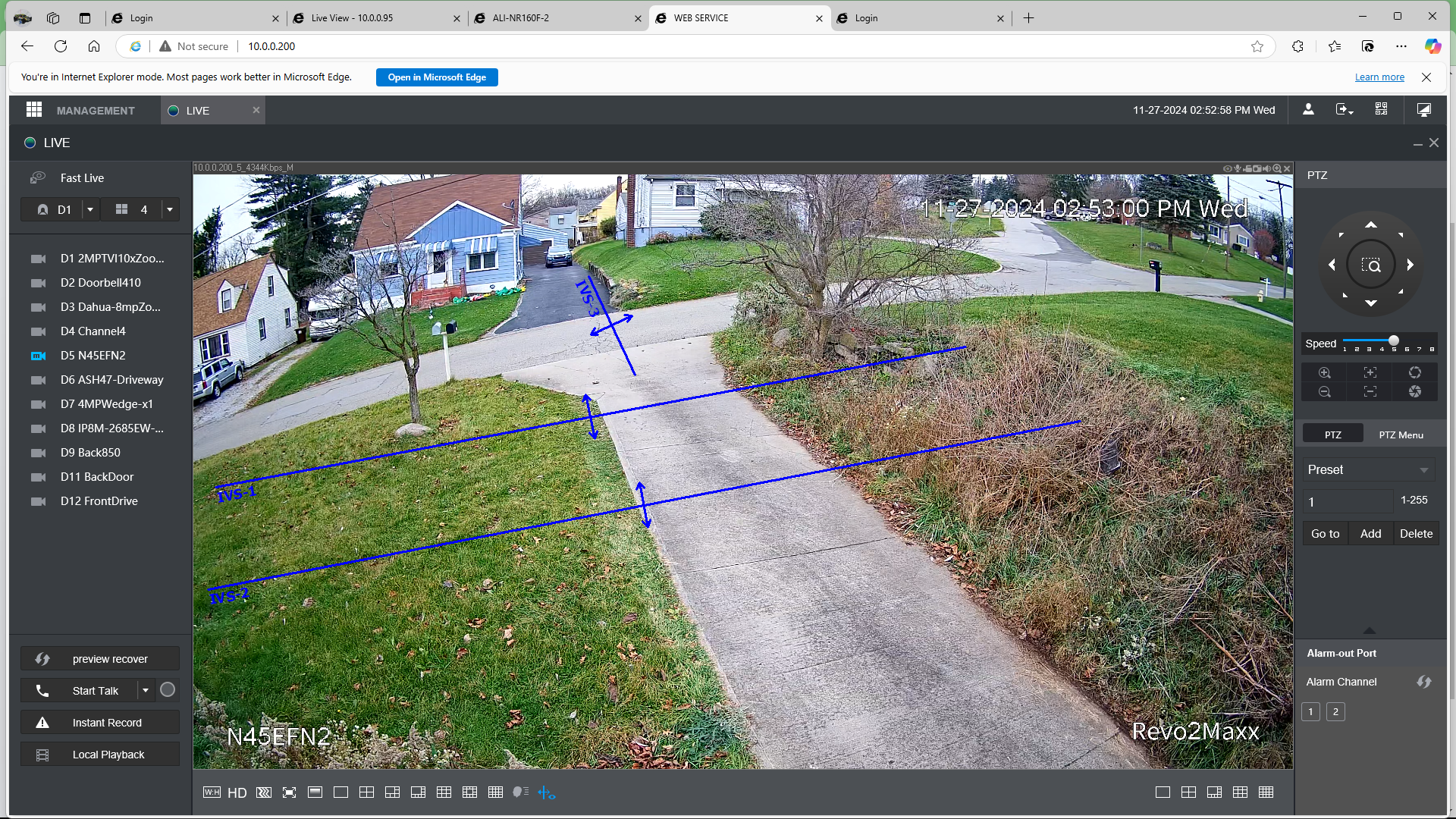
Task: Tilt the PTZ camera up
Action: coord(1370,225)
